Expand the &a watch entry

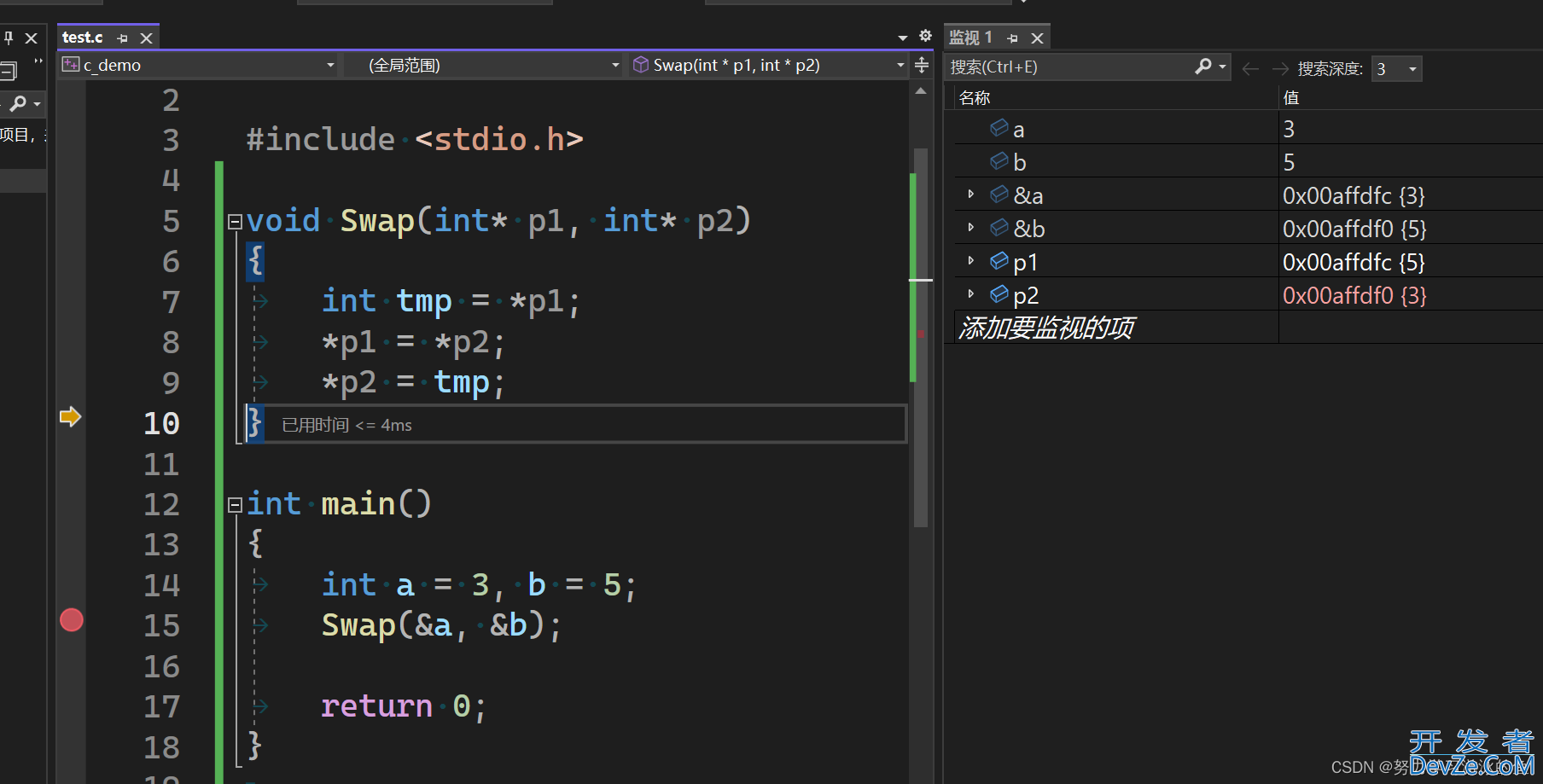970,195
